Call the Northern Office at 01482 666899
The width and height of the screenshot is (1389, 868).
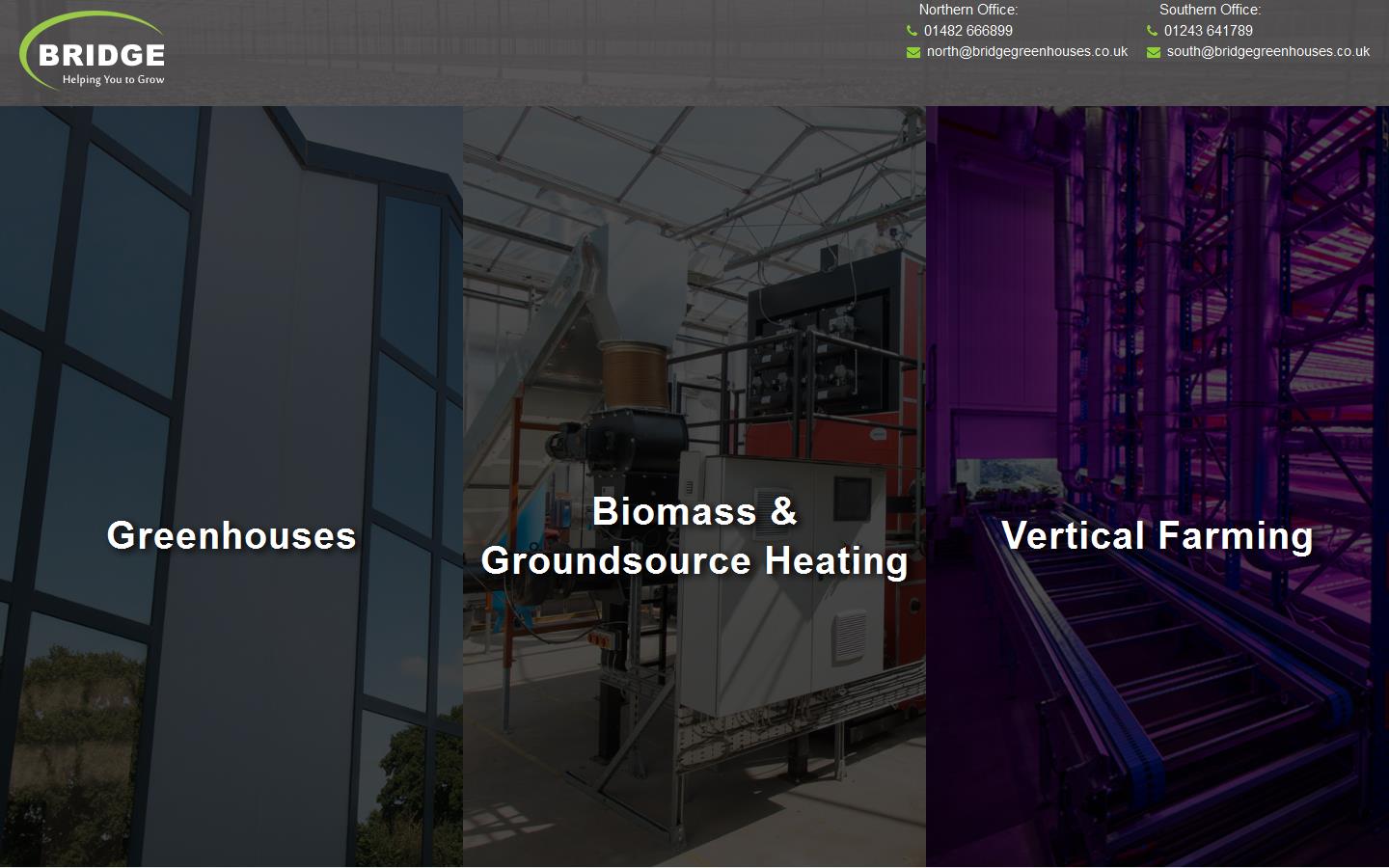pos(967,31)
